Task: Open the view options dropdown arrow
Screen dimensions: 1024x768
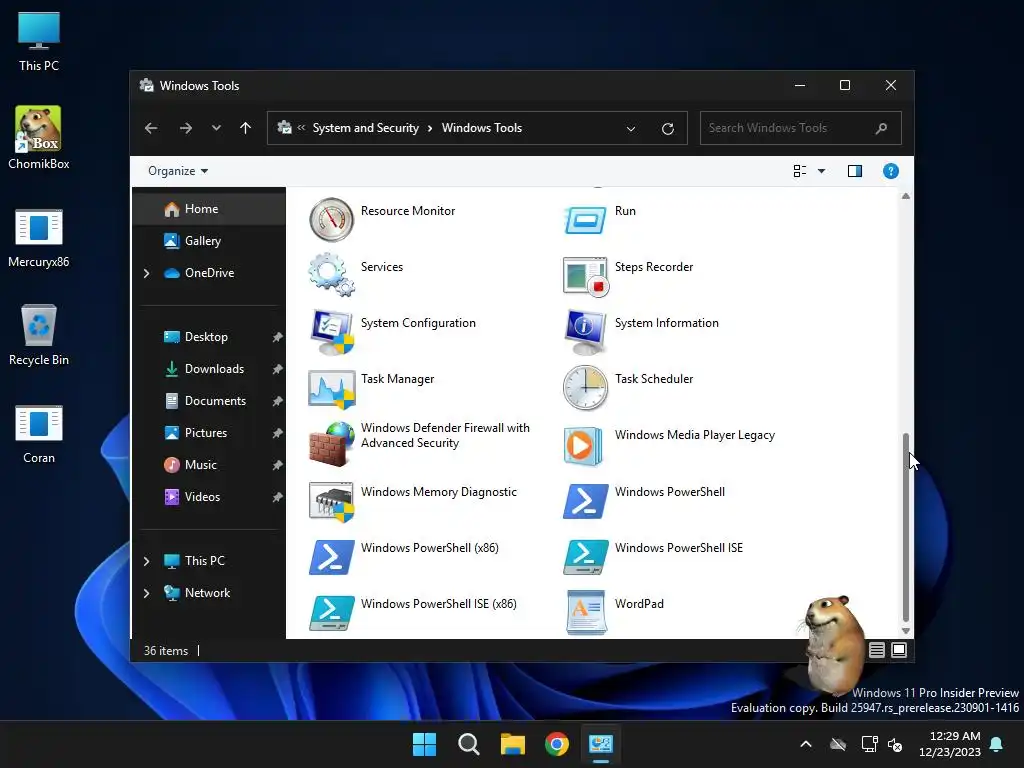Action: tap(821, 171)
